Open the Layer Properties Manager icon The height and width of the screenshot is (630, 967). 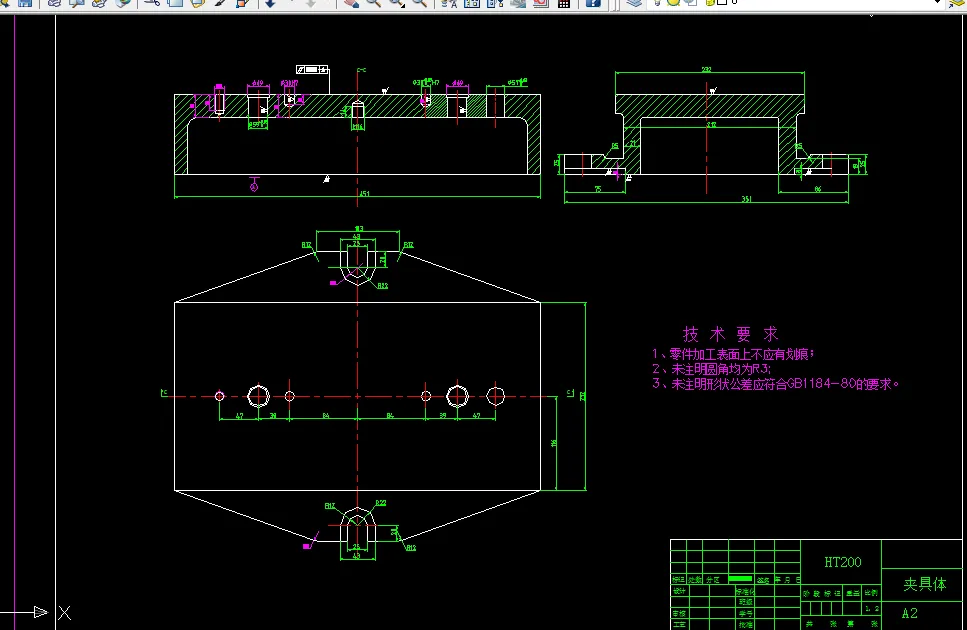[634, 2]
